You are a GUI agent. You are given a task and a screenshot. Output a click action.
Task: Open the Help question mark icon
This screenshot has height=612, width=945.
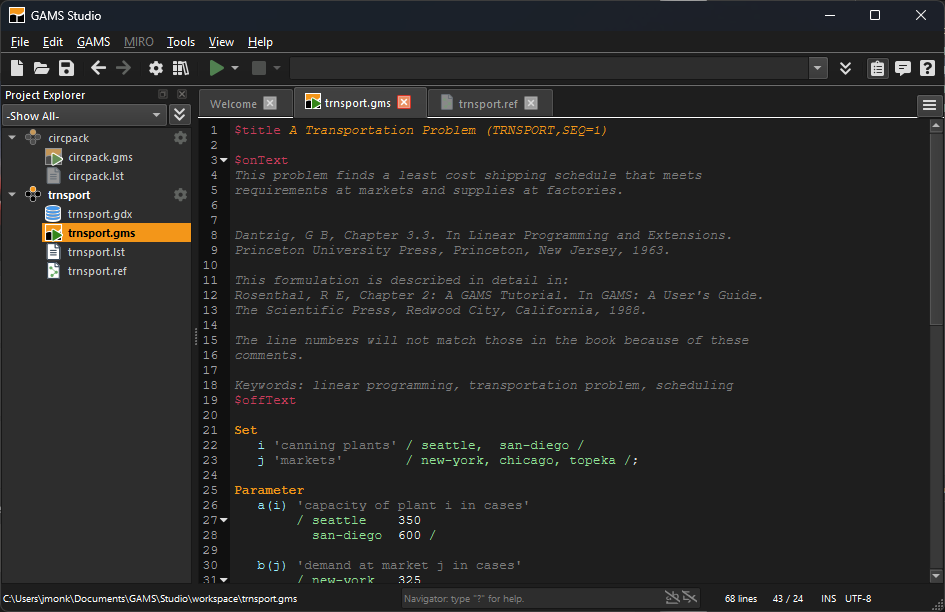click(928, 68)
